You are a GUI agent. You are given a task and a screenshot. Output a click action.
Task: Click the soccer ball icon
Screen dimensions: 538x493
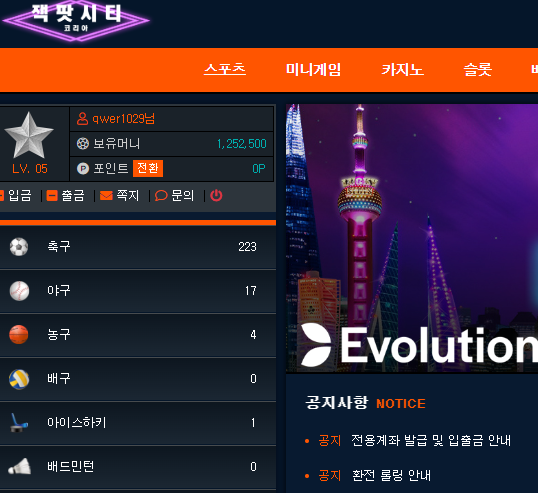coord(19,247)
